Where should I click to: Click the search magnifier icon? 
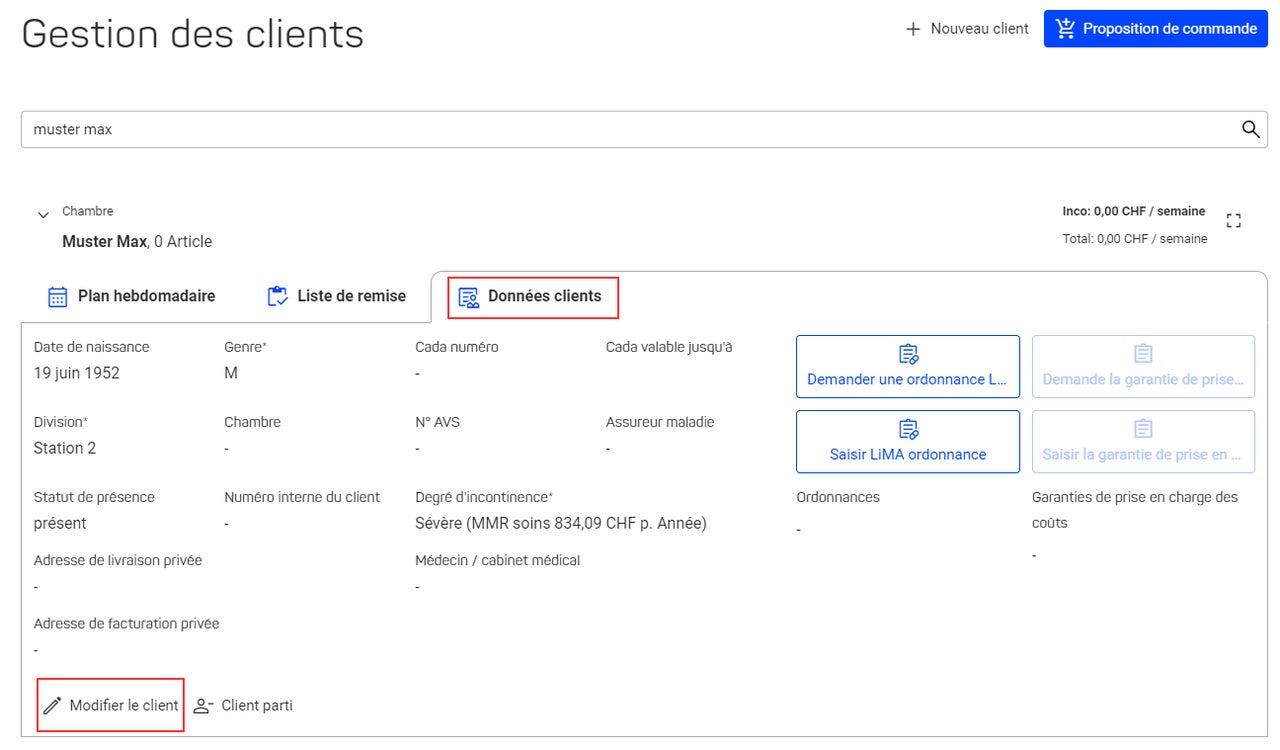1250,129
